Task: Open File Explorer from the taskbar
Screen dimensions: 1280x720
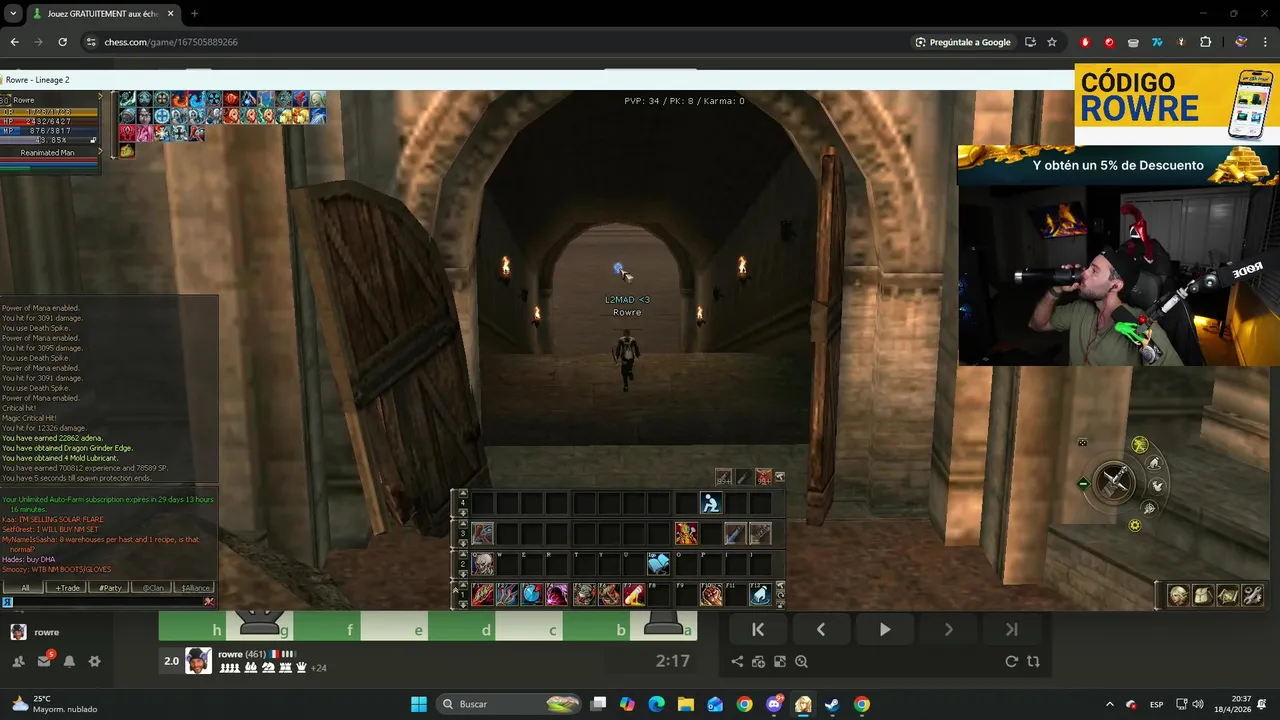Action: [686, 704]
